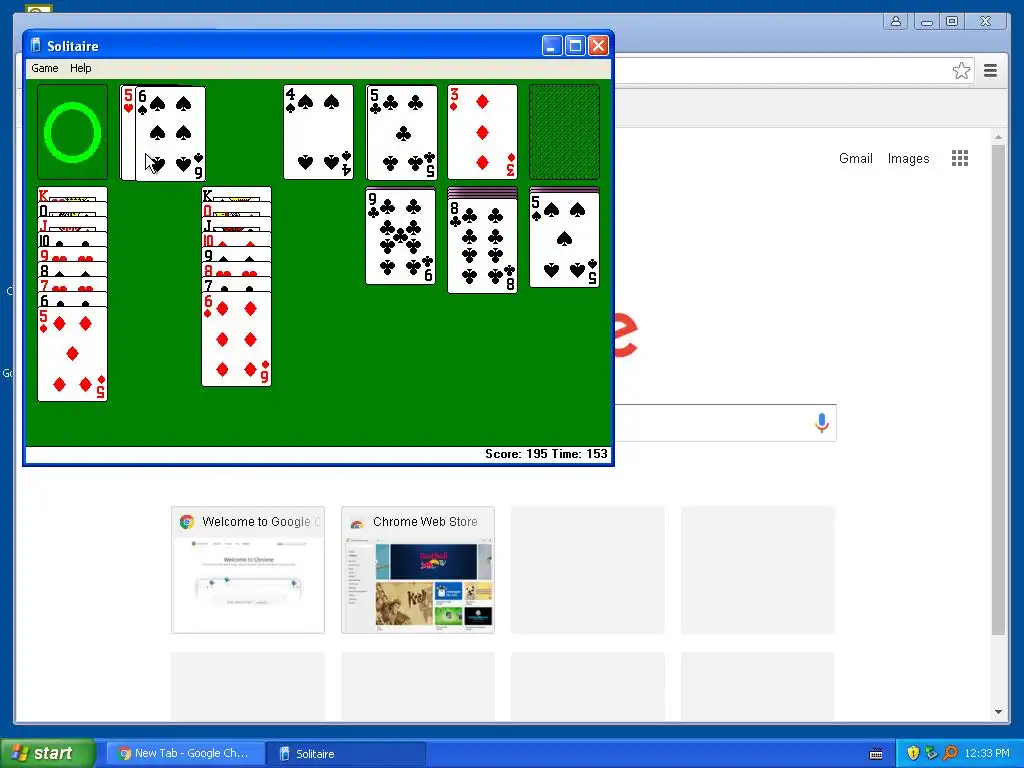The height and width of the screenshot is (768, 1024).
Task: Start voice search with microphone icon
Action: 822,423
